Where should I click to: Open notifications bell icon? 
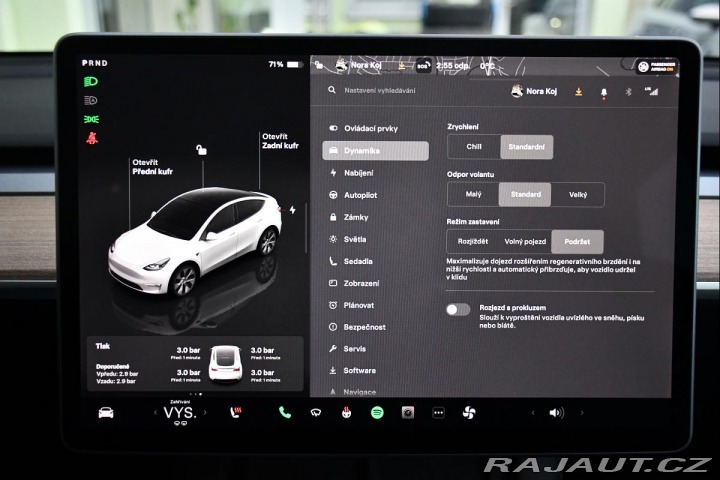pyautogui.click(x=604, y=93)
